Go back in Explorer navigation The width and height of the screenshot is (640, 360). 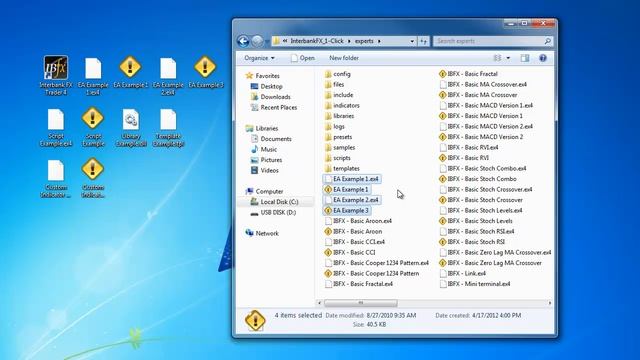(x=243, y=41)
